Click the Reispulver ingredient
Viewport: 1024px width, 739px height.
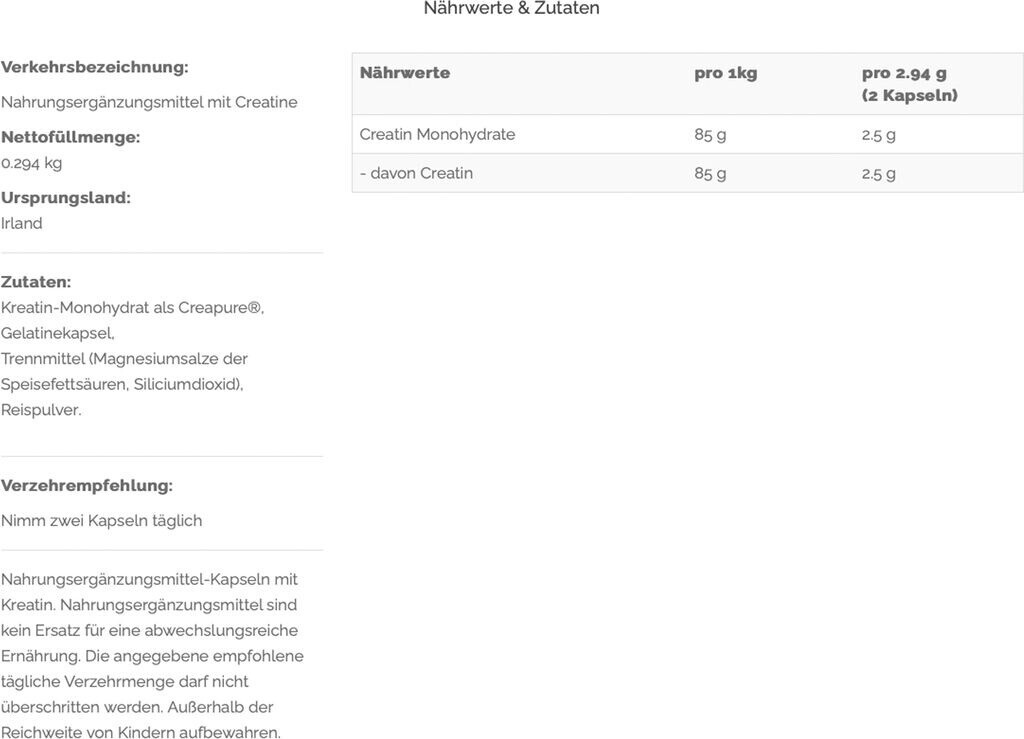click(41, 410)
